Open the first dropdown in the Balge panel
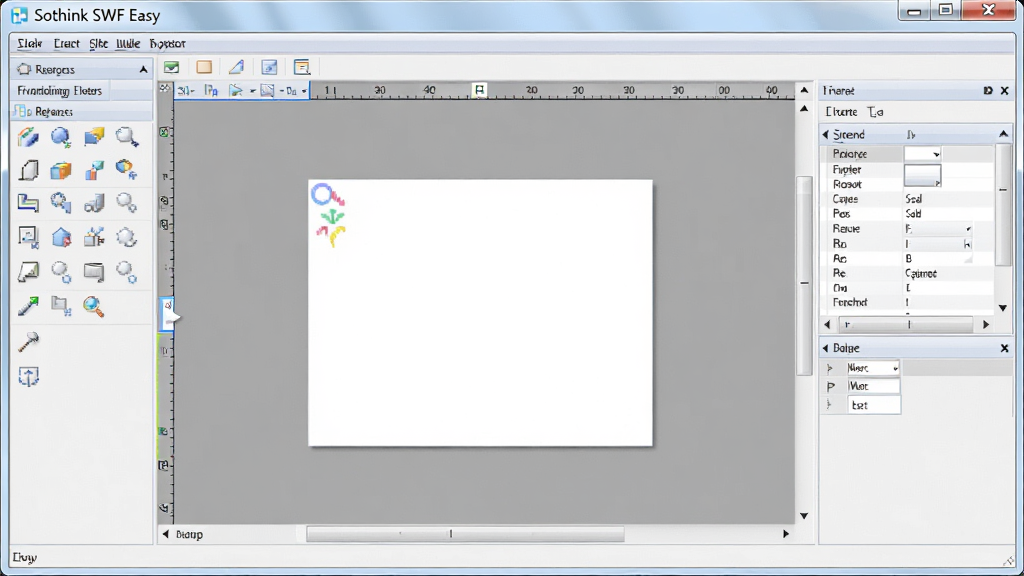Viewport: 1024px width, 576px height. [873, 368]
